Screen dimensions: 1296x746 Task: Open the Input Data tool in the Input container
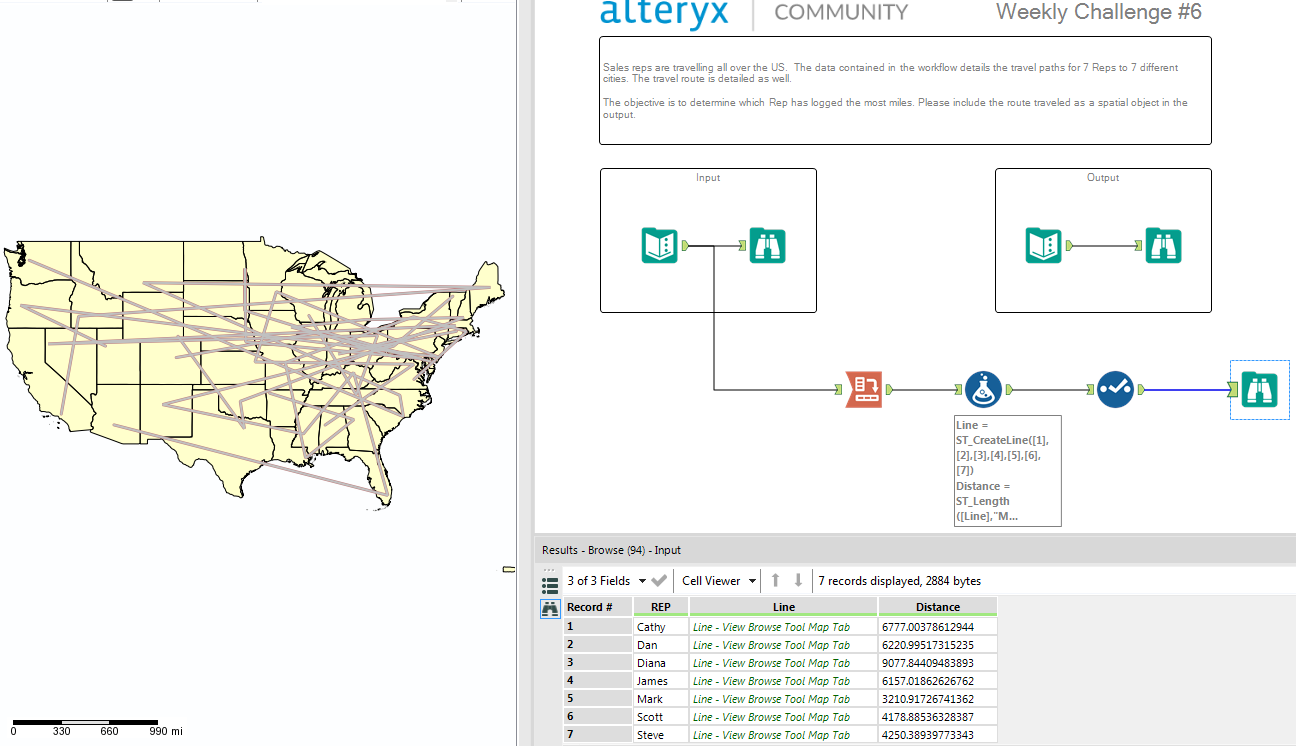(659, 245)
